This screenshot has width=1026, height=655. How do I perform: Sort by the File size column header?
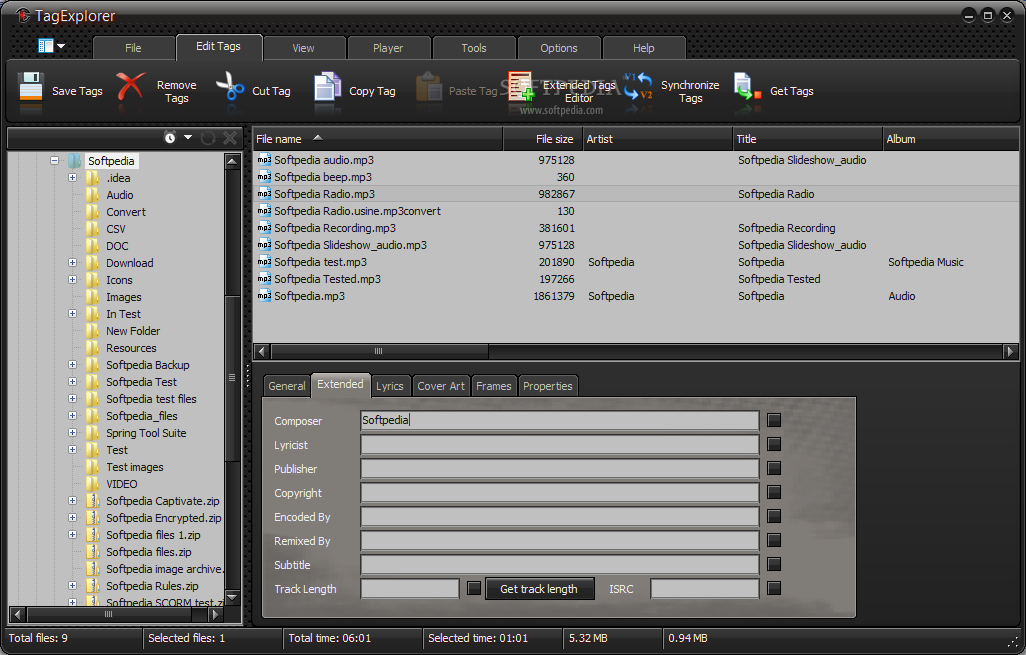(542, 139)
